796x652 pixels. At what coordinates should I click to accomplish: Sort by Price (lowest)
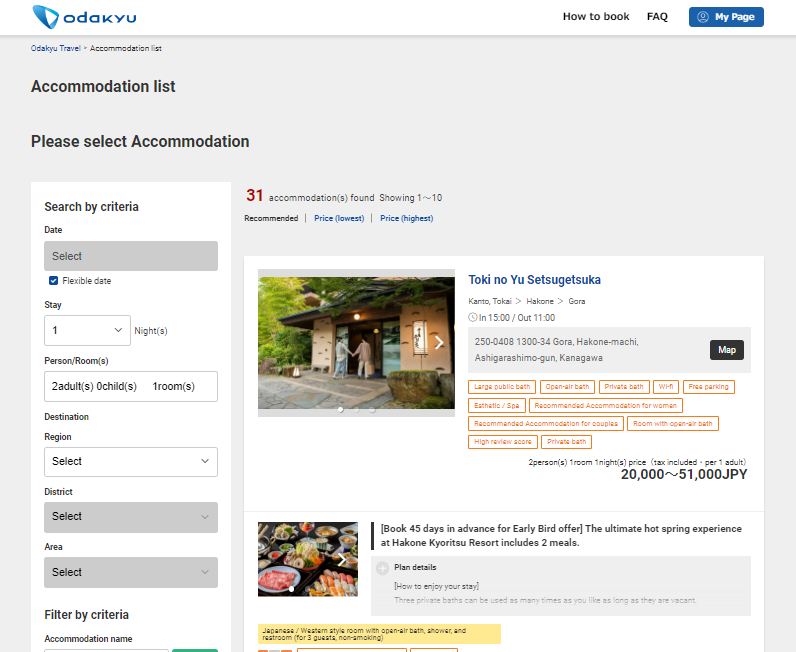[338, 218]
